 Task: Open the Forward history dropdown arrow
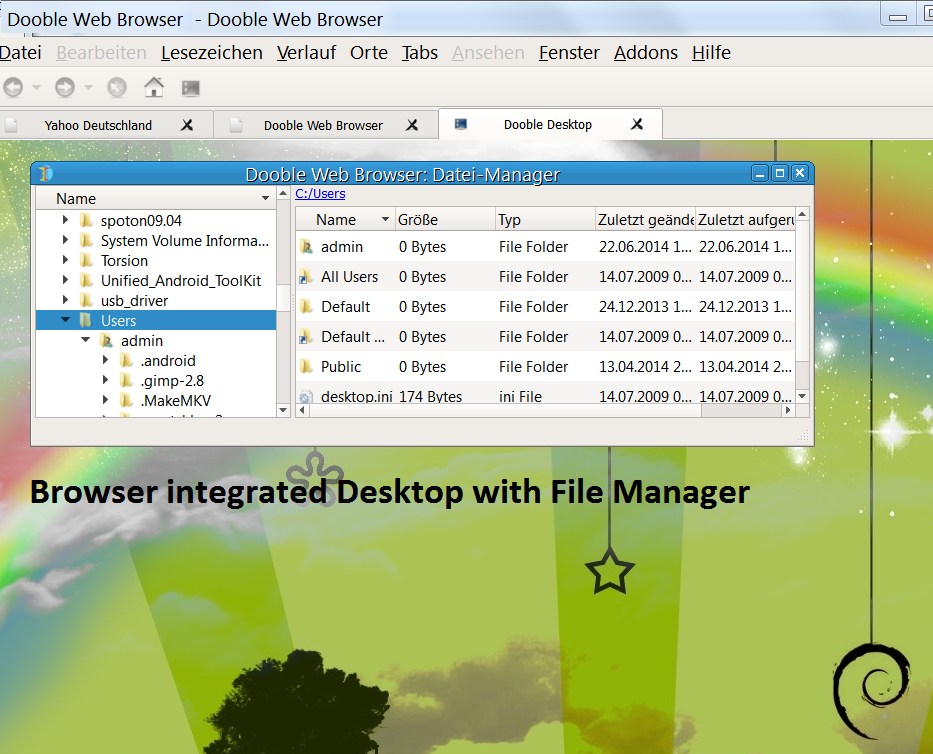click(89, 87)
